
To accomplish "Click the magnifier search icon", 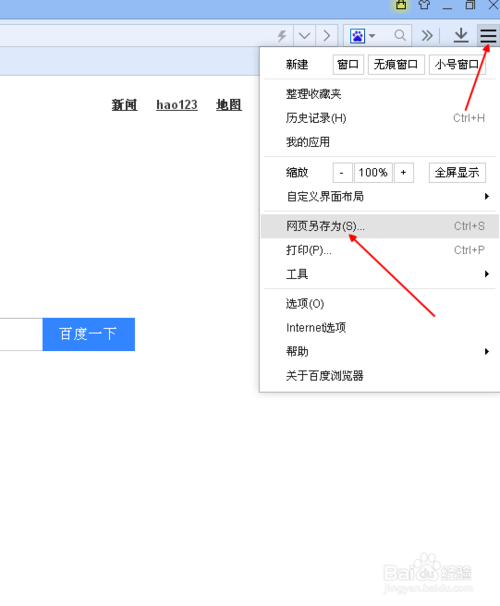I will tap(400, 36).
